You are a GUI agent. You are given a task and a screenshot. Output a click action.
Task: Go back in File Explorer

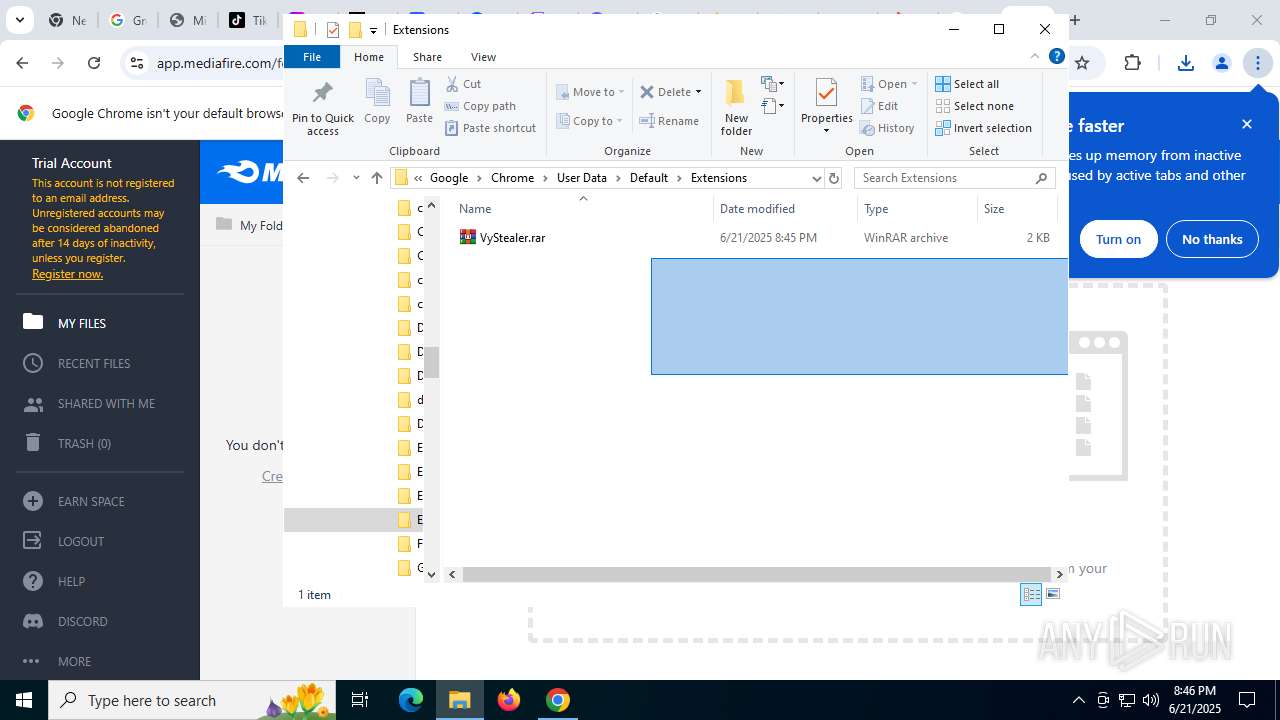point(303,178)
